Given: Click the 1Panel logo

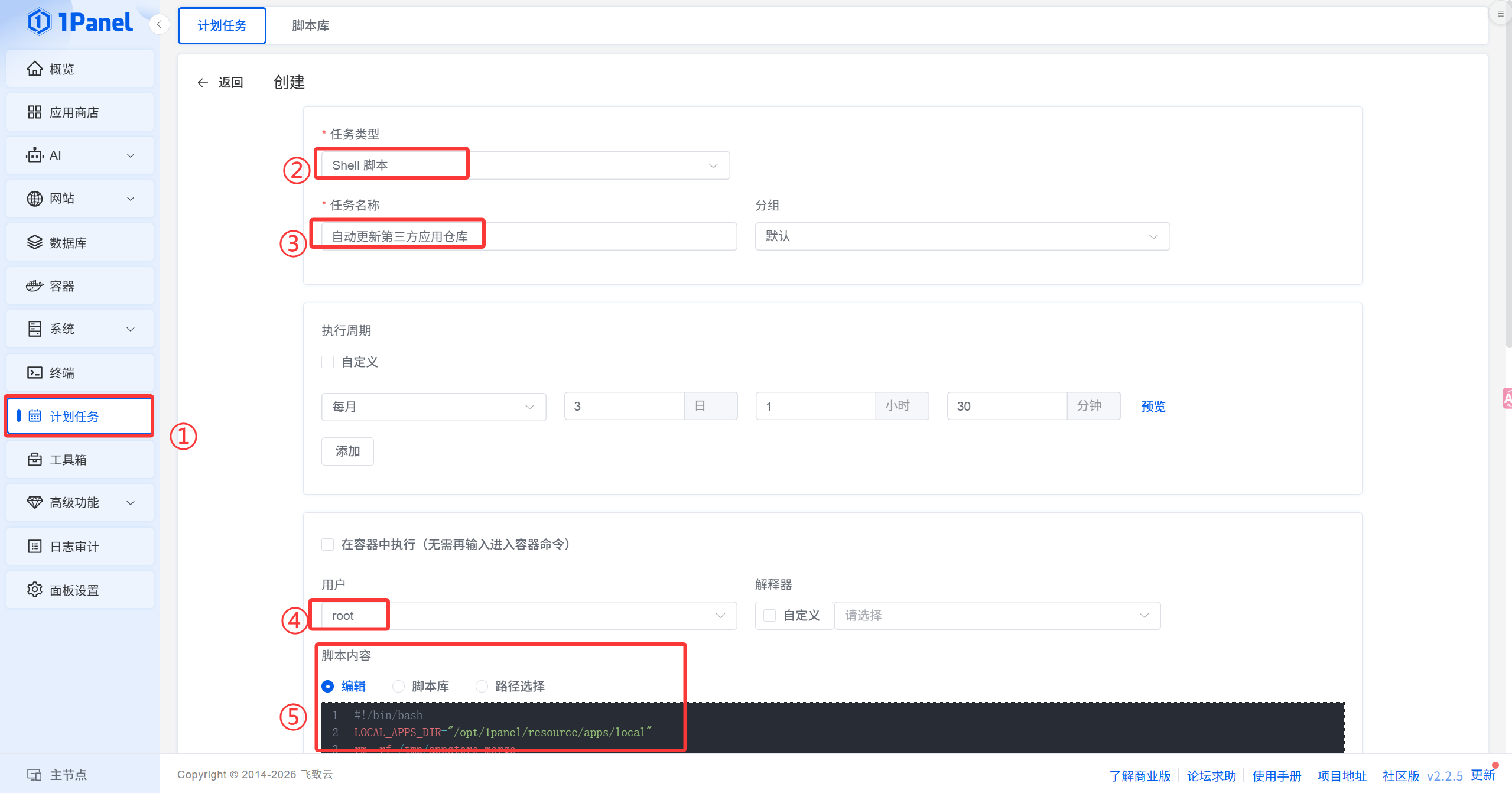Looking at the screenshot, I should point(80,22).
